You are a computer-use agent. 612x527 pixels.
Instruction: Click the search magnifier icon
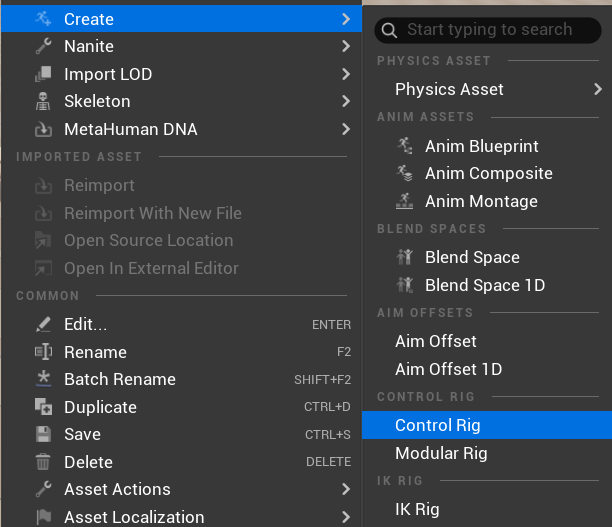(x=389, y=30)
